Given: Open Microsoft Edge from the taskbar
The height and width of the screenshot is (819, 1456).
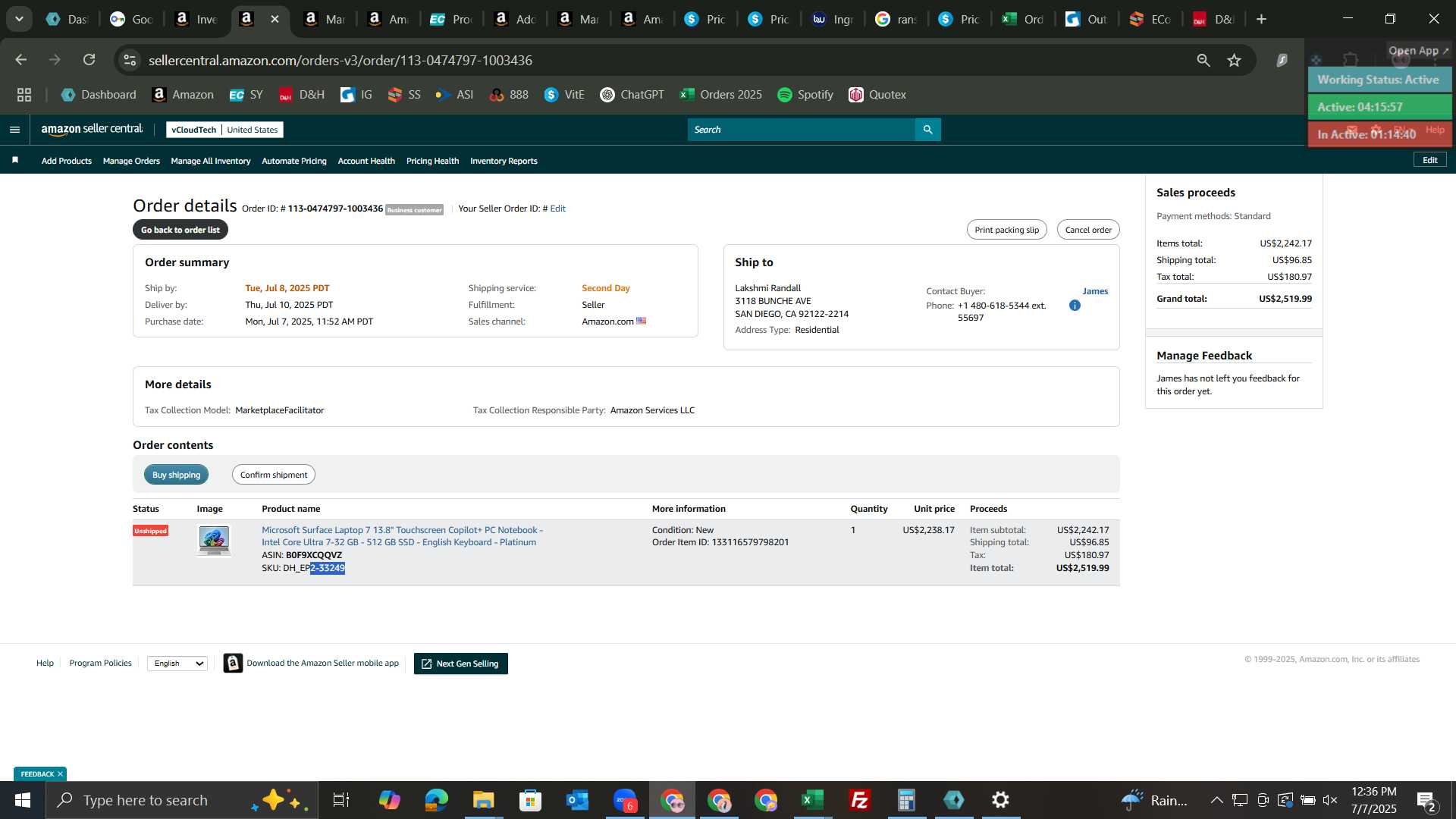Looking at the screenshot, I should click(437, 800).
